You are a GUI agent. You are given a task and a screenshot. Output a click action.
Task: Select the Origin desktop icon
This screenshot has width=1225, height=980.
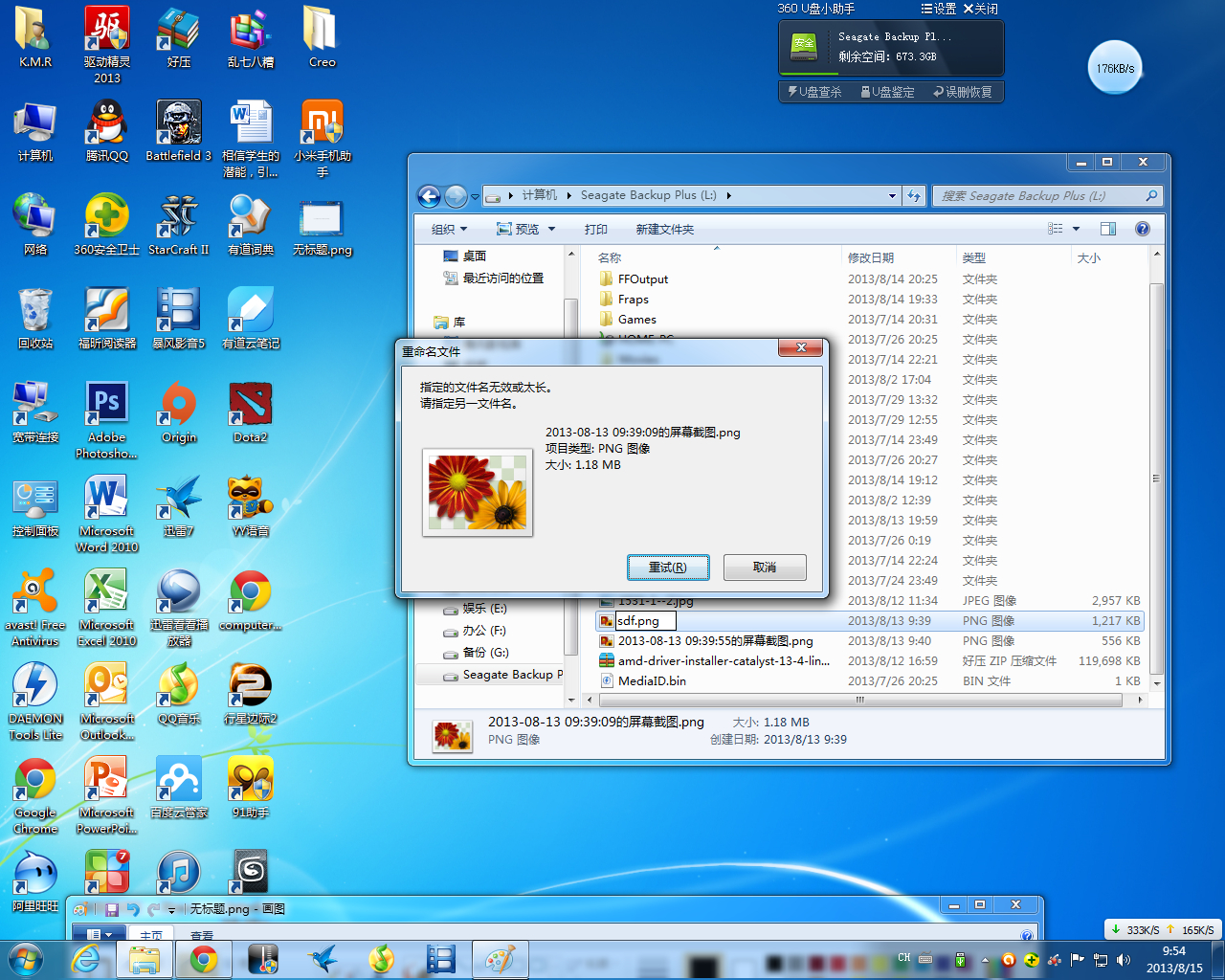[179, 412]
